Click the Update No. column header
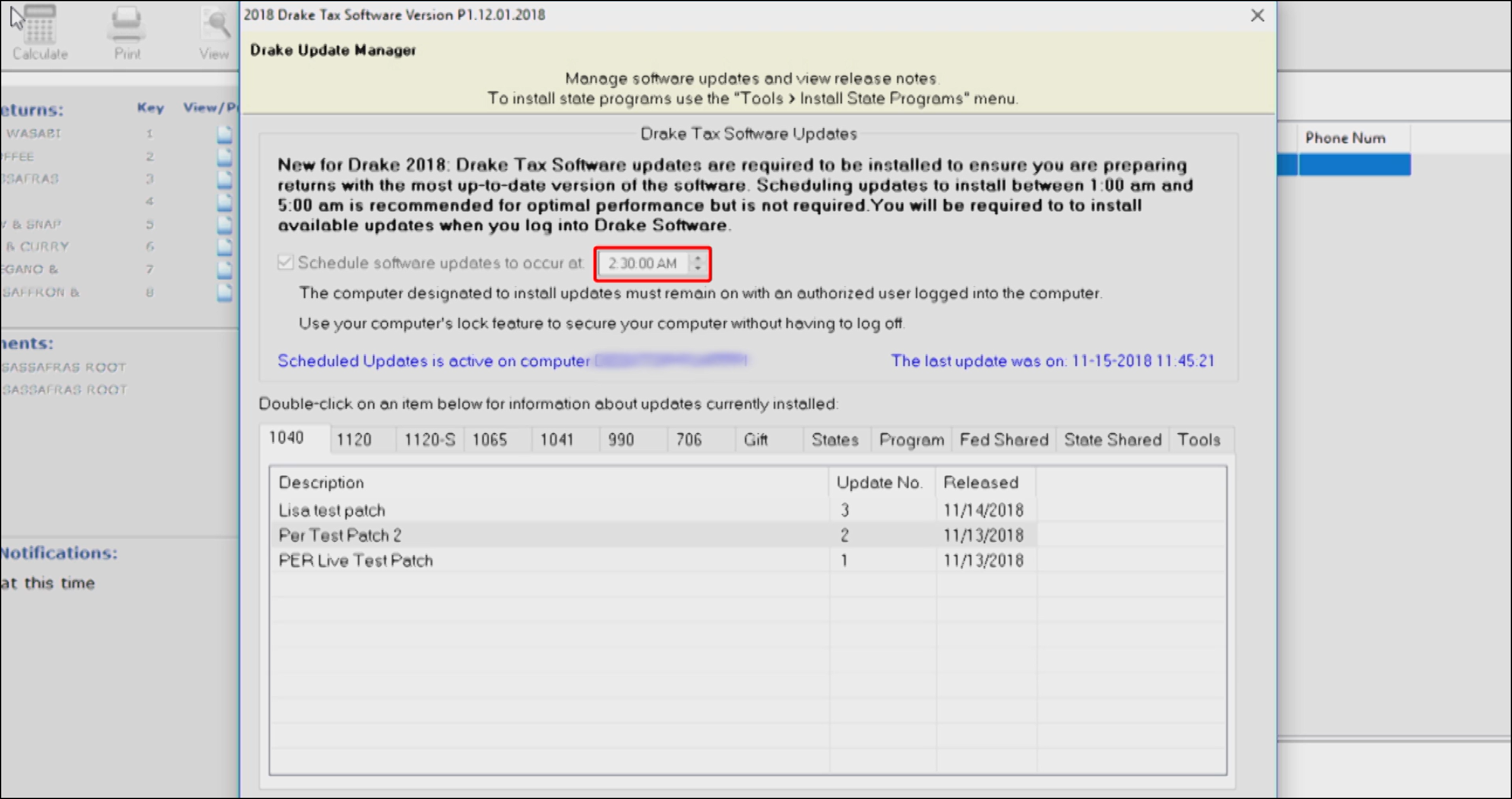Image resolution: width=1512 pixels, height=799 pixels. pos(882,482)
